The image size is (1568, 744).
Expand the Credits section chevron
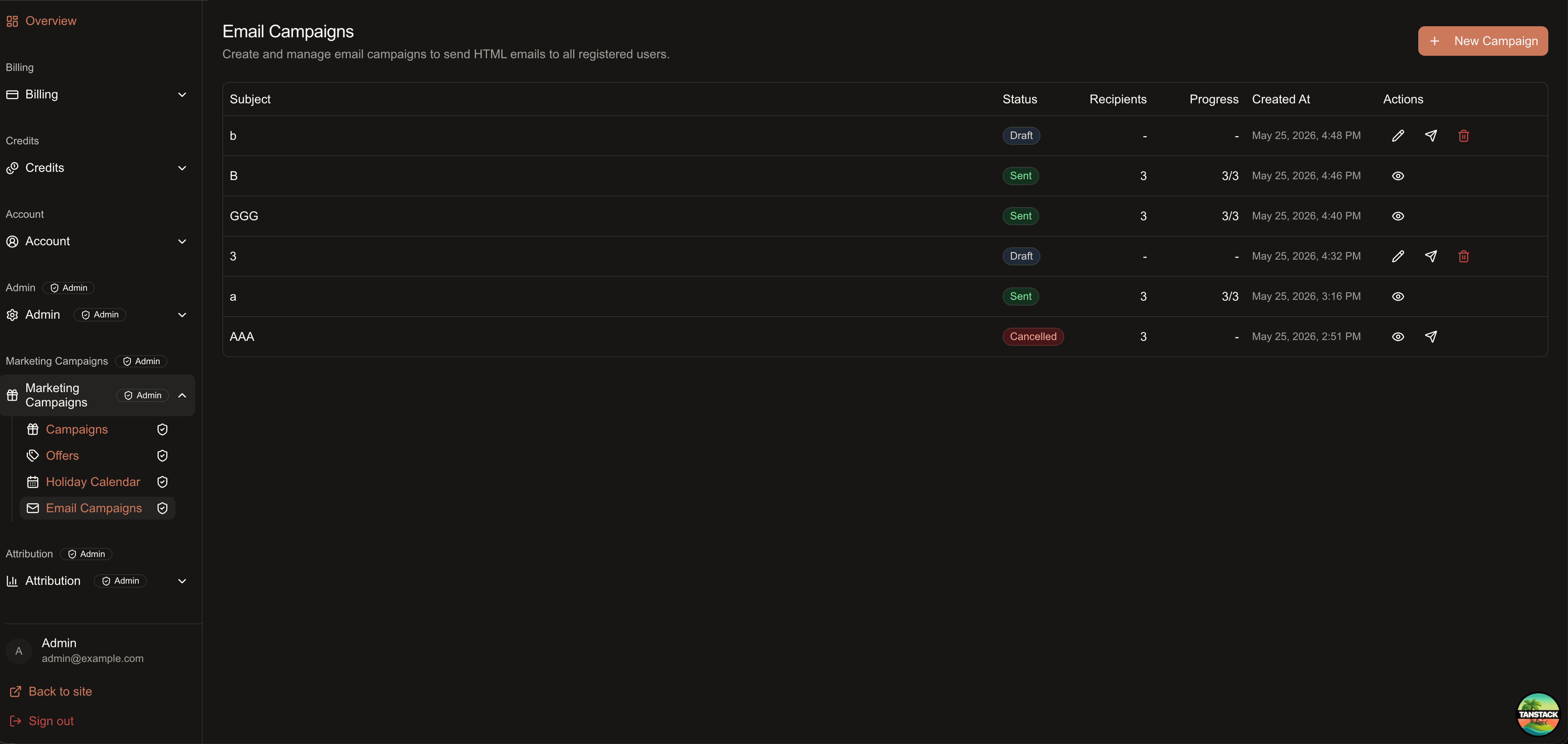[x=182, y=168]
